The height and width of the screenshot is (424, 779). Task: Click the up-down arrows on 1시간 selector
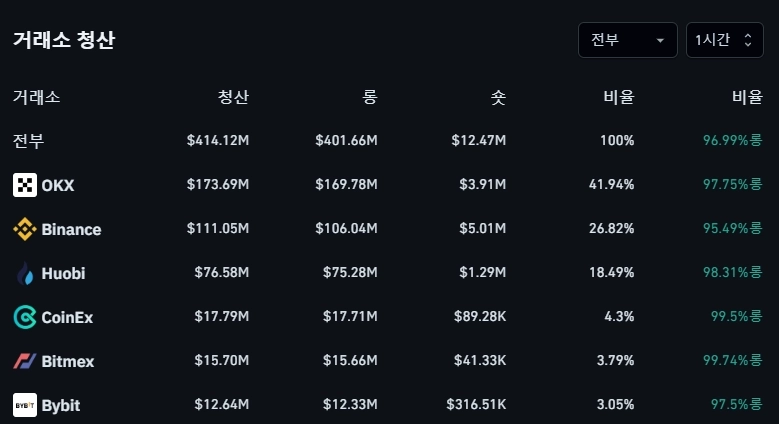click(x=747, y=40)
